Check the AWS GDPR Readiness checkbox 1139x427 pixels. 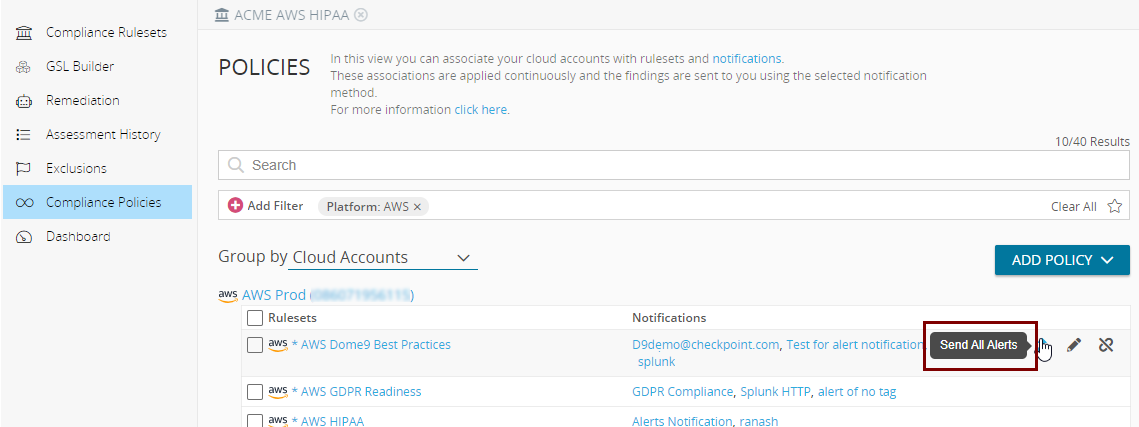click(x=255, y=392)
